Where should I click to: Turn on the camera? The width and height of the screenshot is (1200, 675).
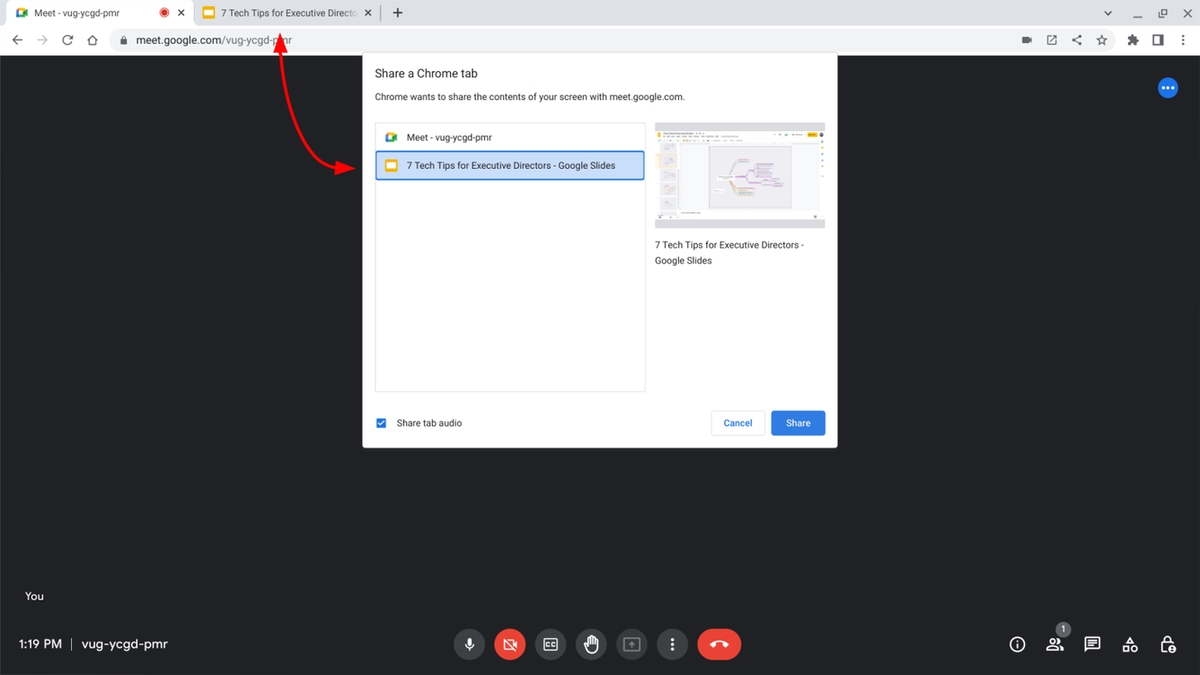coord(510,644)
